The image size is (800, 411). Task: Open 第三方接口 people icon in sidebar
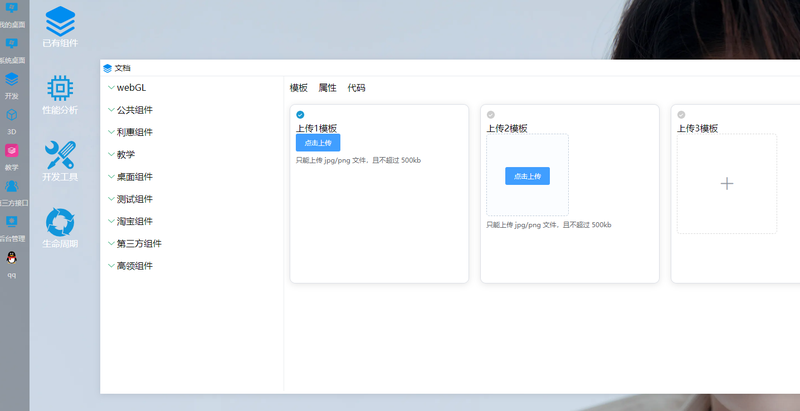tap(11, 186)
